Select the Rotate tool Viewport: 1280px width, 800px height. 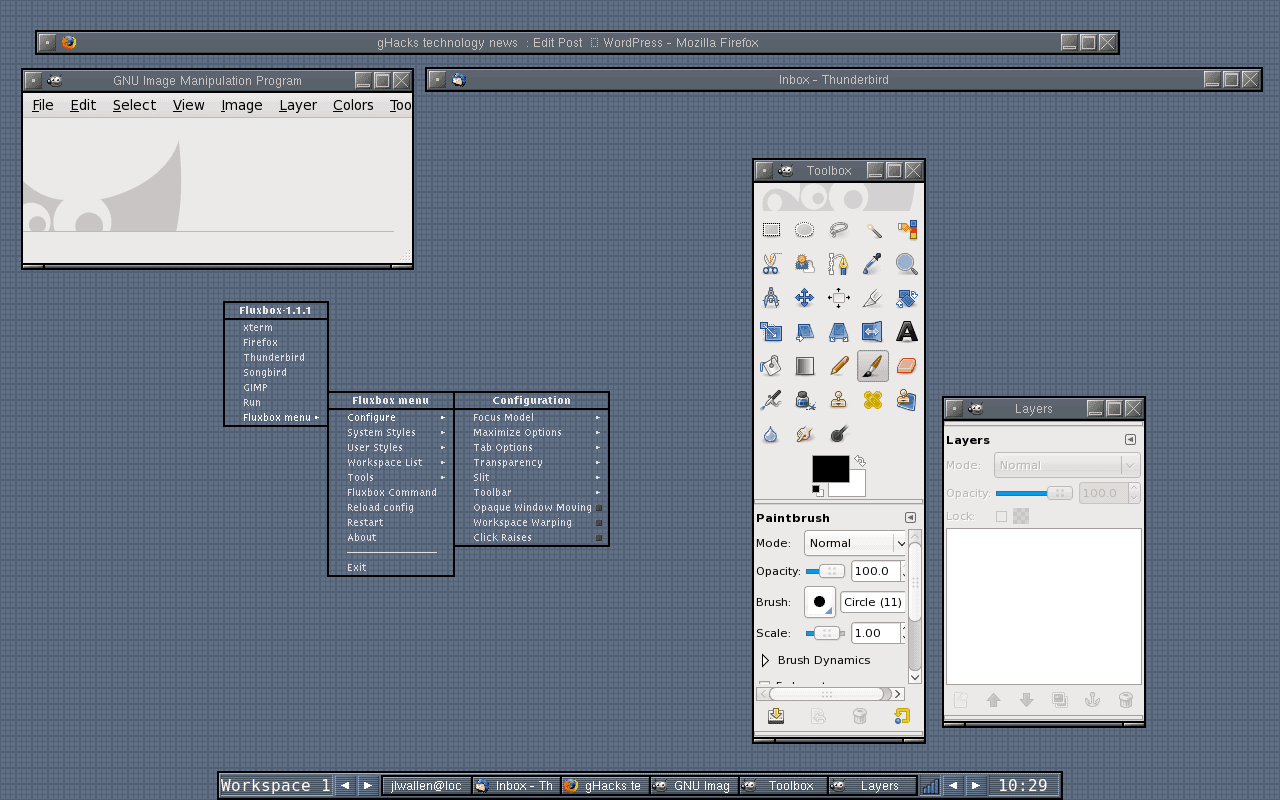[907, 298]
